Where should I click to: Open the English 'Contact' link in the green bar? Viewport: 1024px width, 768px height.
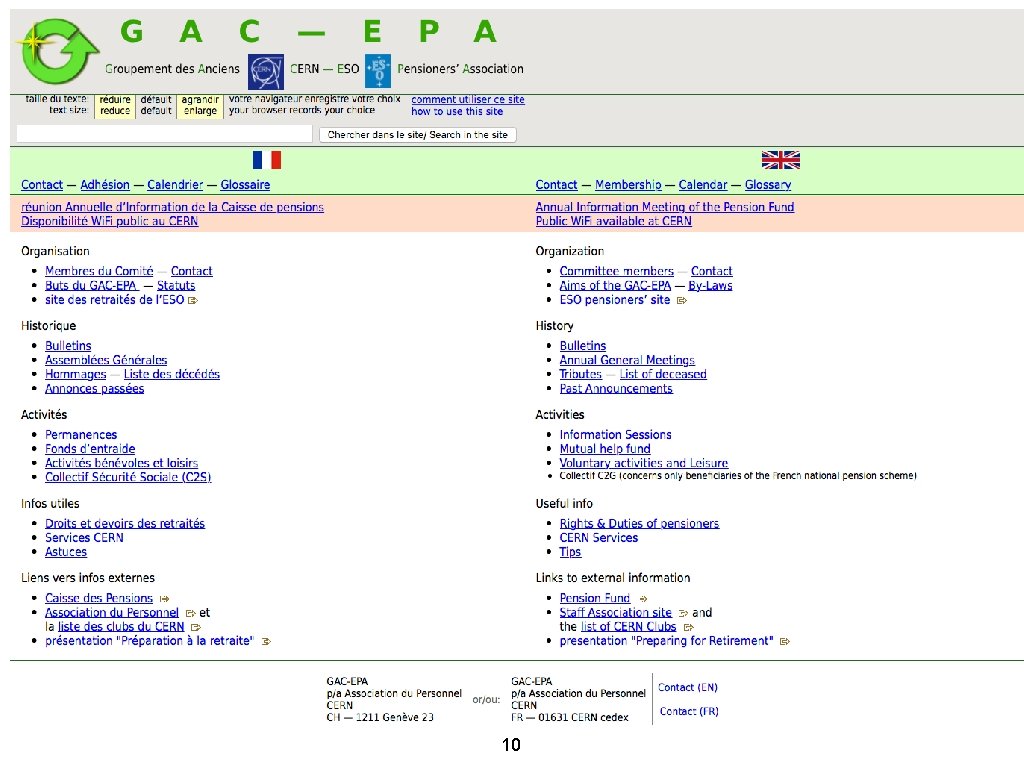(x=556, y=185)
